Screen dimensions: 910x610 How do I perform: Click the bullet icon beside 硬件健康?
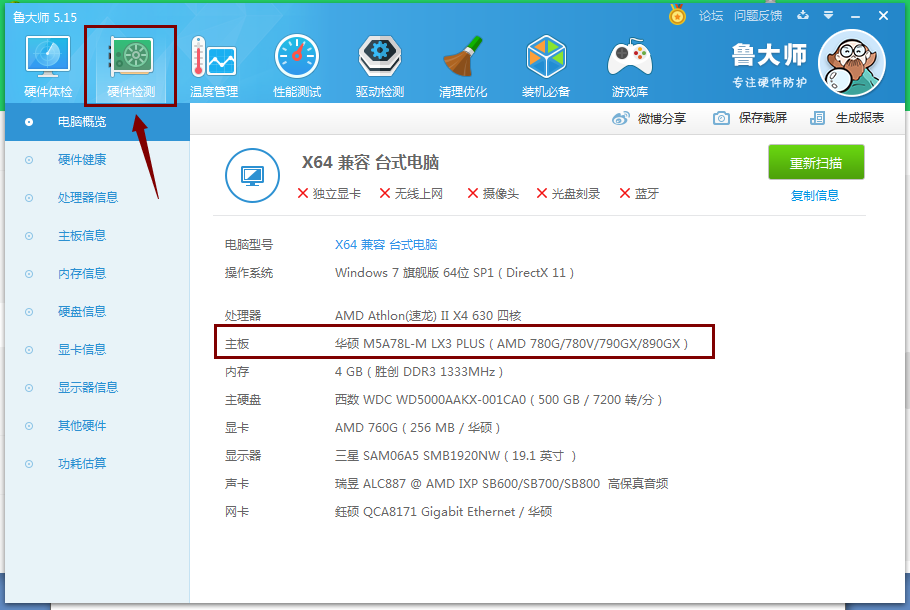tap(29, 160)
